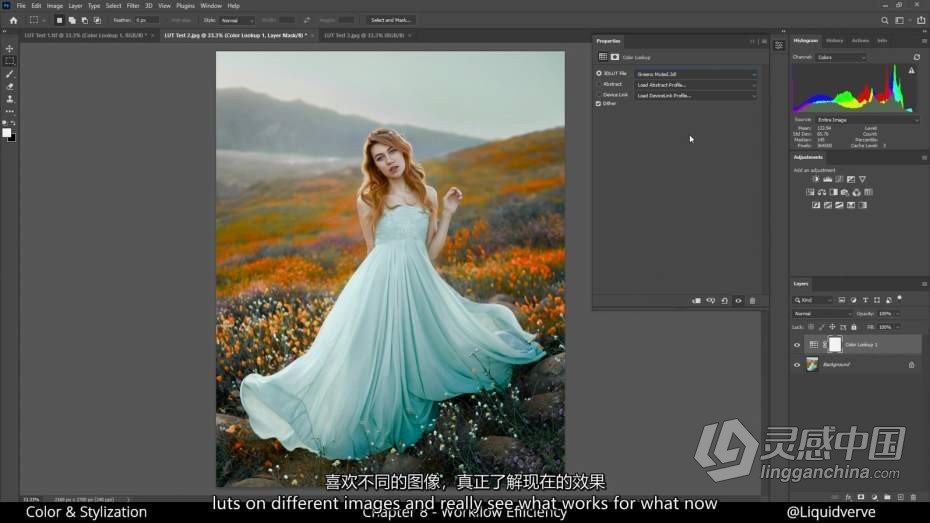
Task: Open the Load DeviceLink Profile dropdown
Action: tap(696, 95)
